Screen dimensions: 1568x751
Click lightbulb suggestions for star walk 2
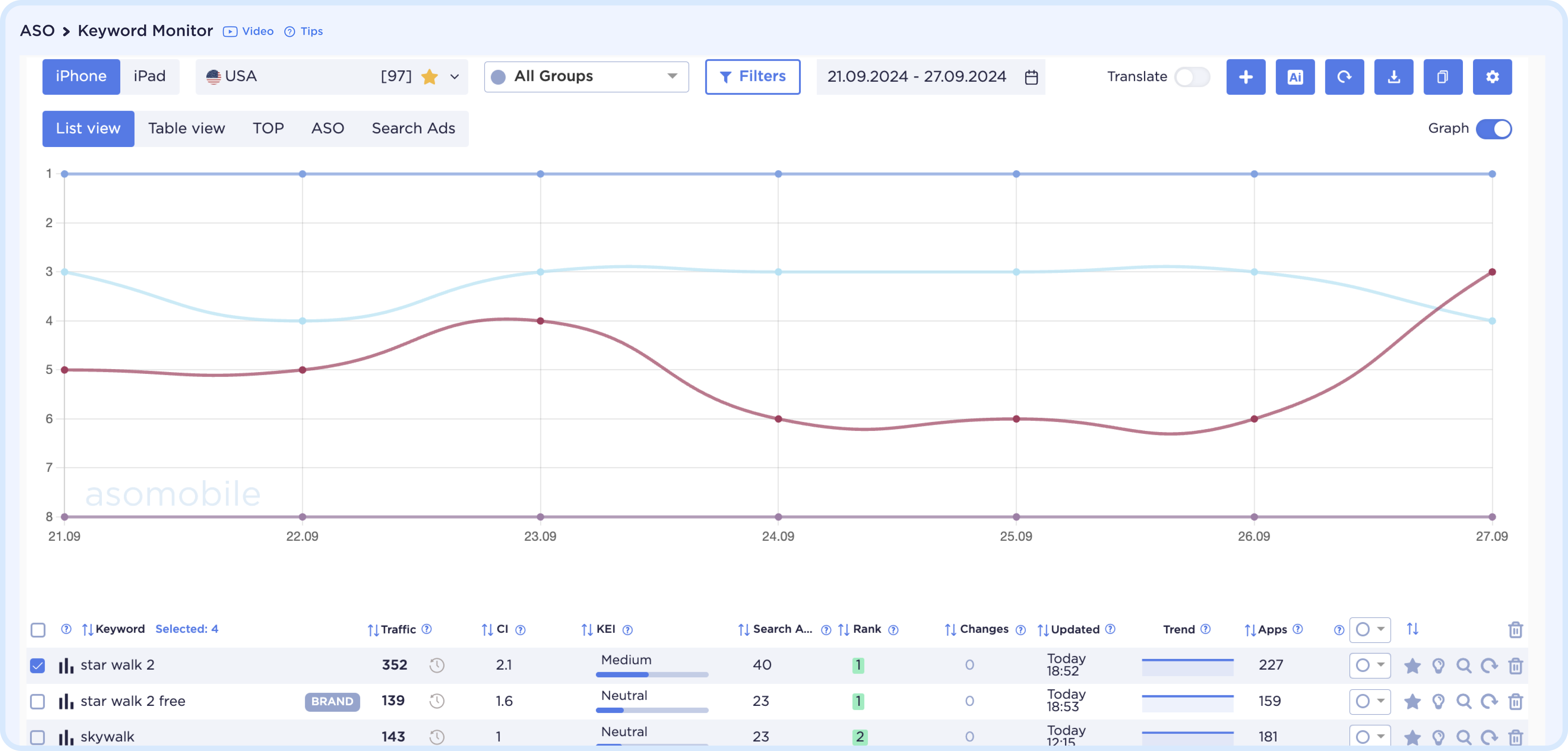pyautogui.click(x=1438, y=666)
